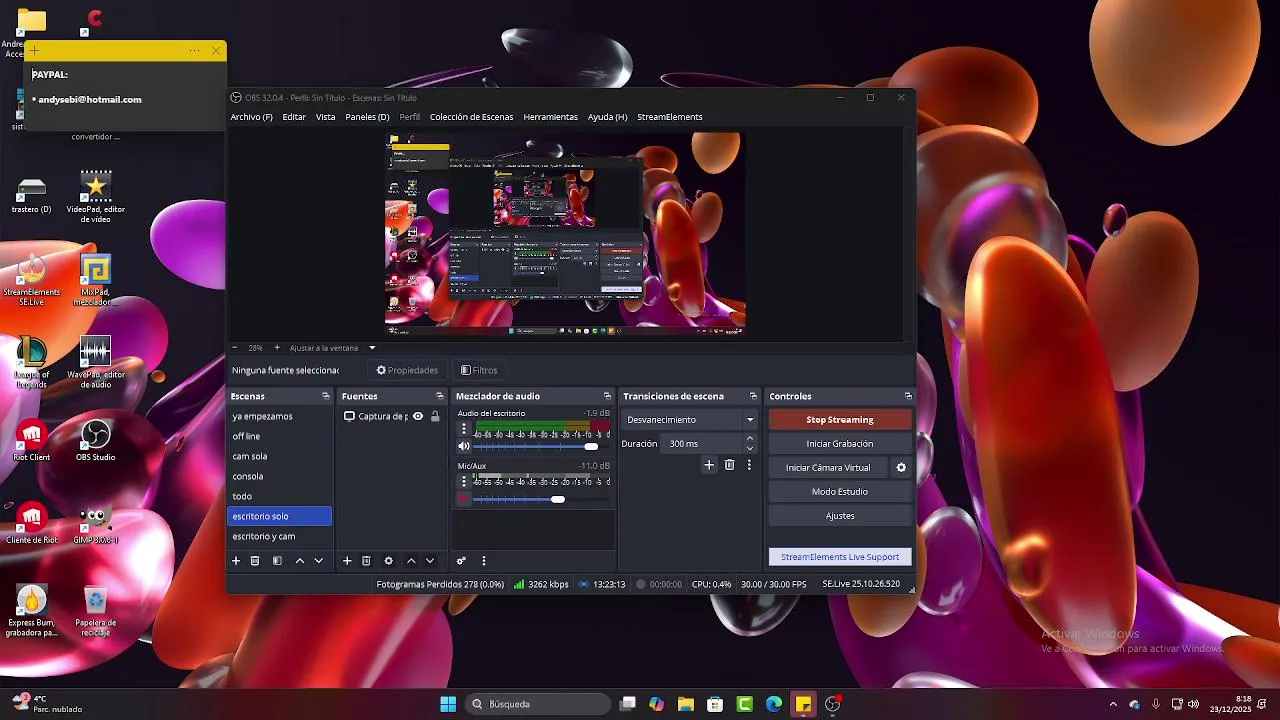The height and width of the screenshot is (720, 1280).
Task: Open StreamElements SE.Live desktop icon
Action: click(32, 280)
